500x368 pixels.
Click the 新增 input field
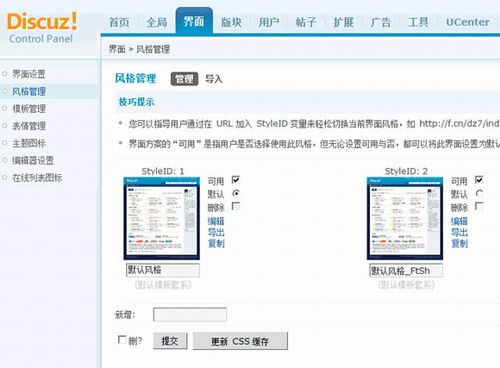point(190,314)
